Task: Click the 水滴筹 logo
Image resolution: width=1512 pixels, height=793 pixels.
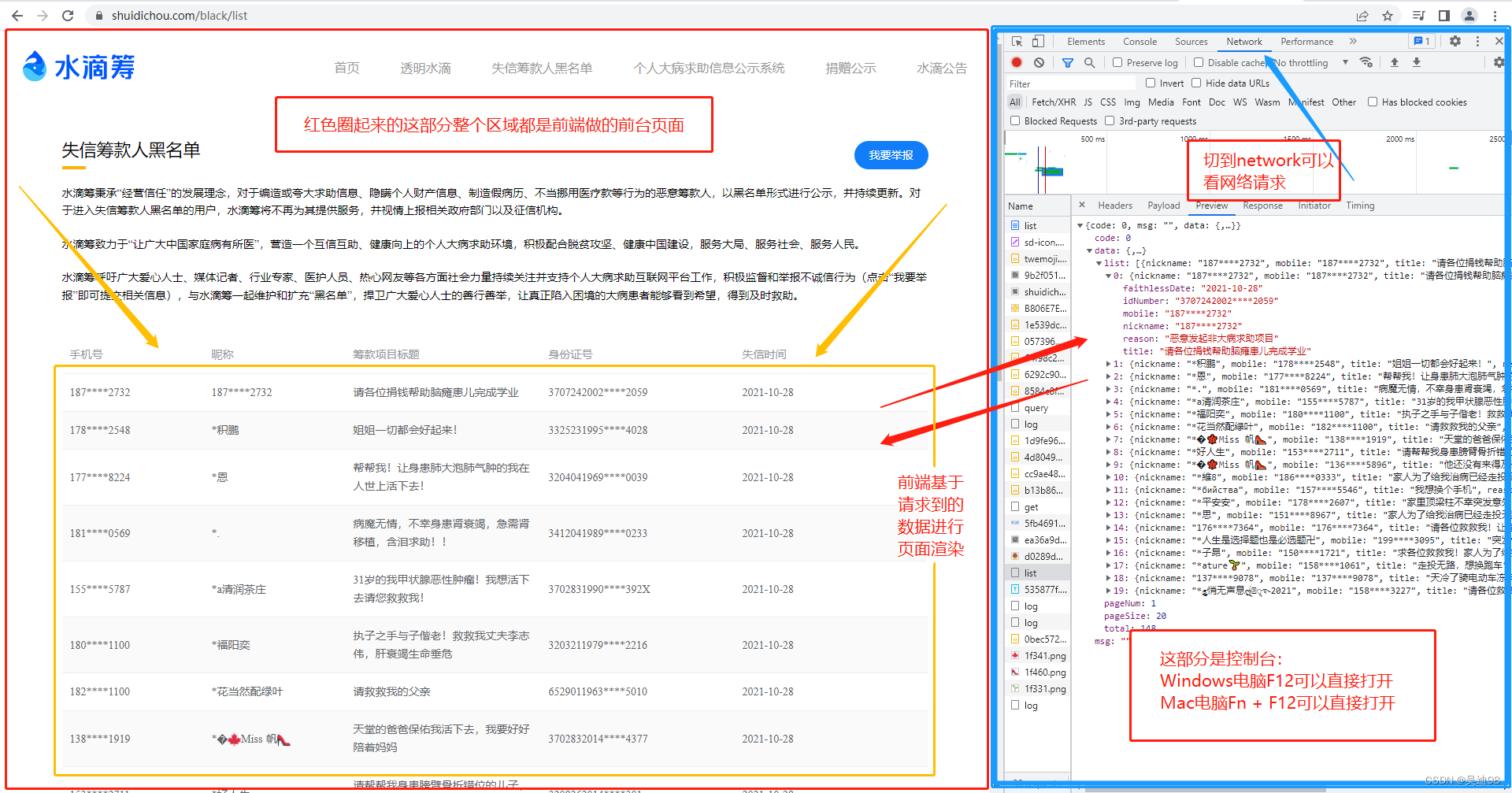Action: point(79,67)
